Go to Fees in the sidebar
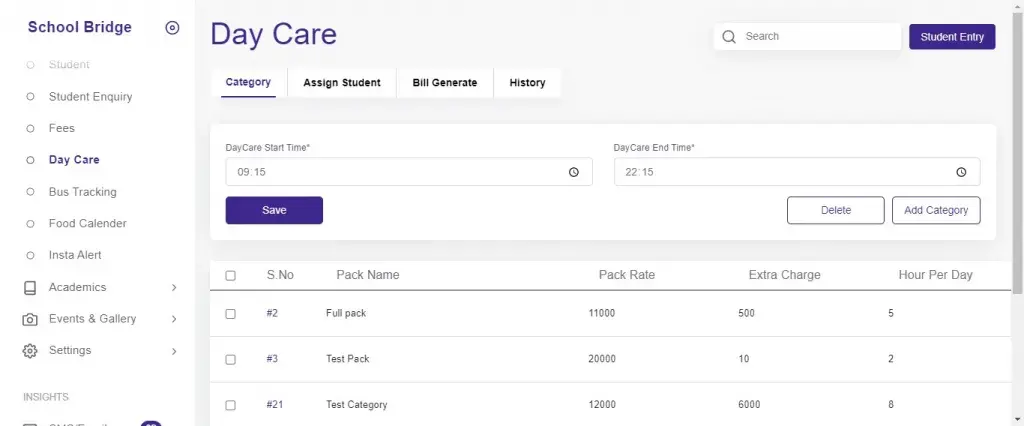Screen dimensions: 1024x426 pyautogui.click(x=62, y=128)
